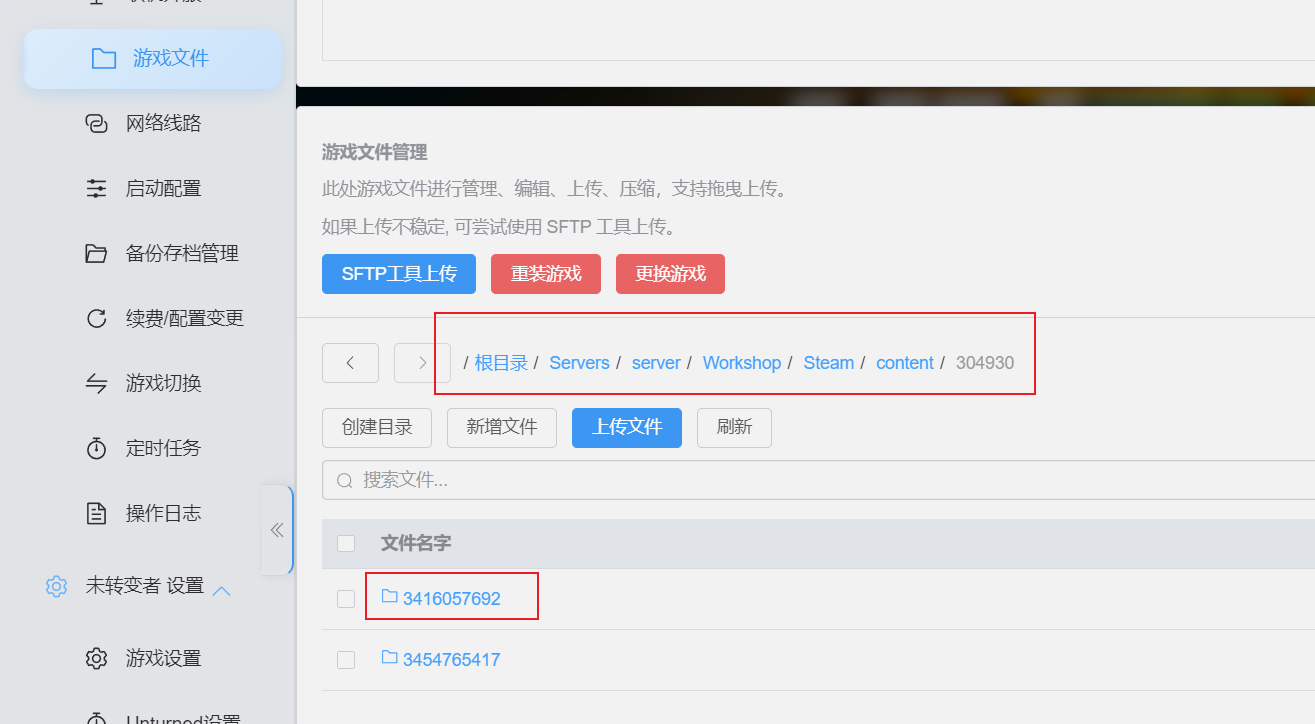The height and width of the screenshot is (724, 1315).
Task: Click the blue 上传文件 button
Action: point(626,427)
